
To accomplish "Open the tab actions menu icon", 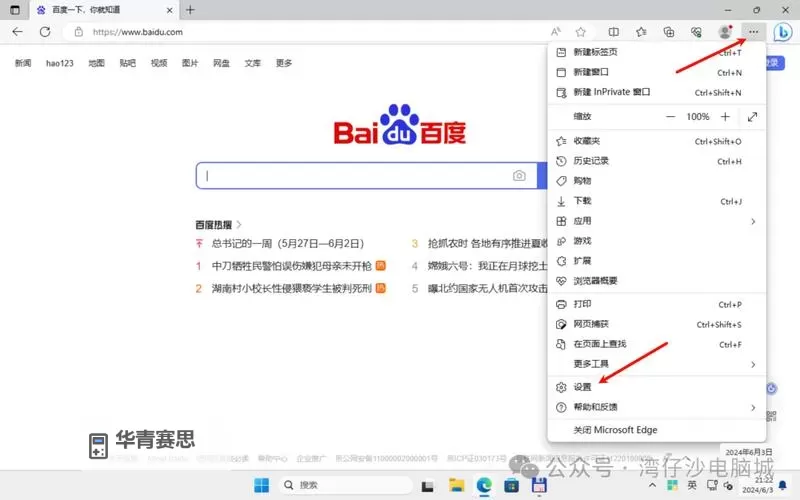I will pos(15,10).
